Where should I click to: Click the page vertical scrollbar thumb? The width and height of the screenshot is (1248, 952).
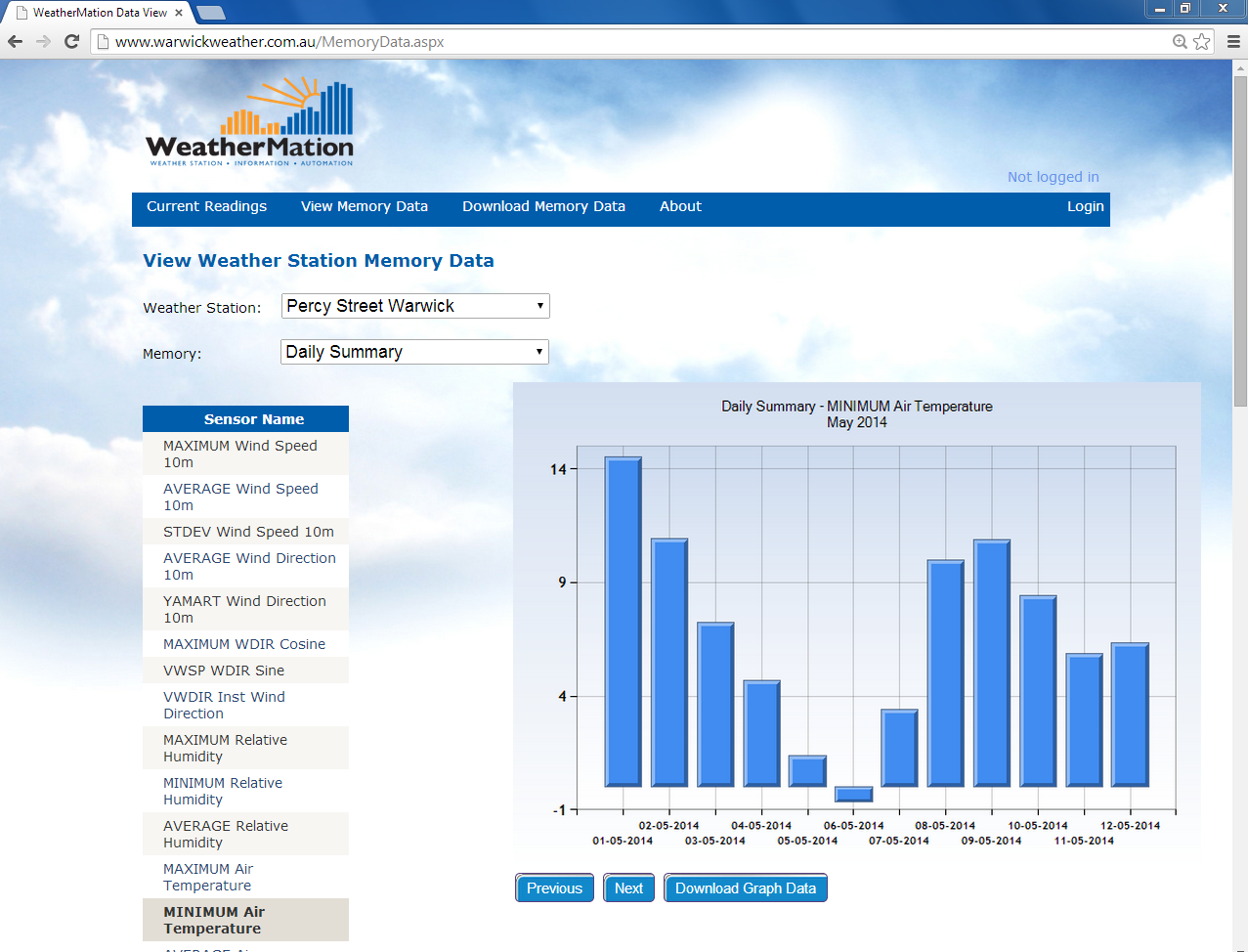click(1240, 239)
